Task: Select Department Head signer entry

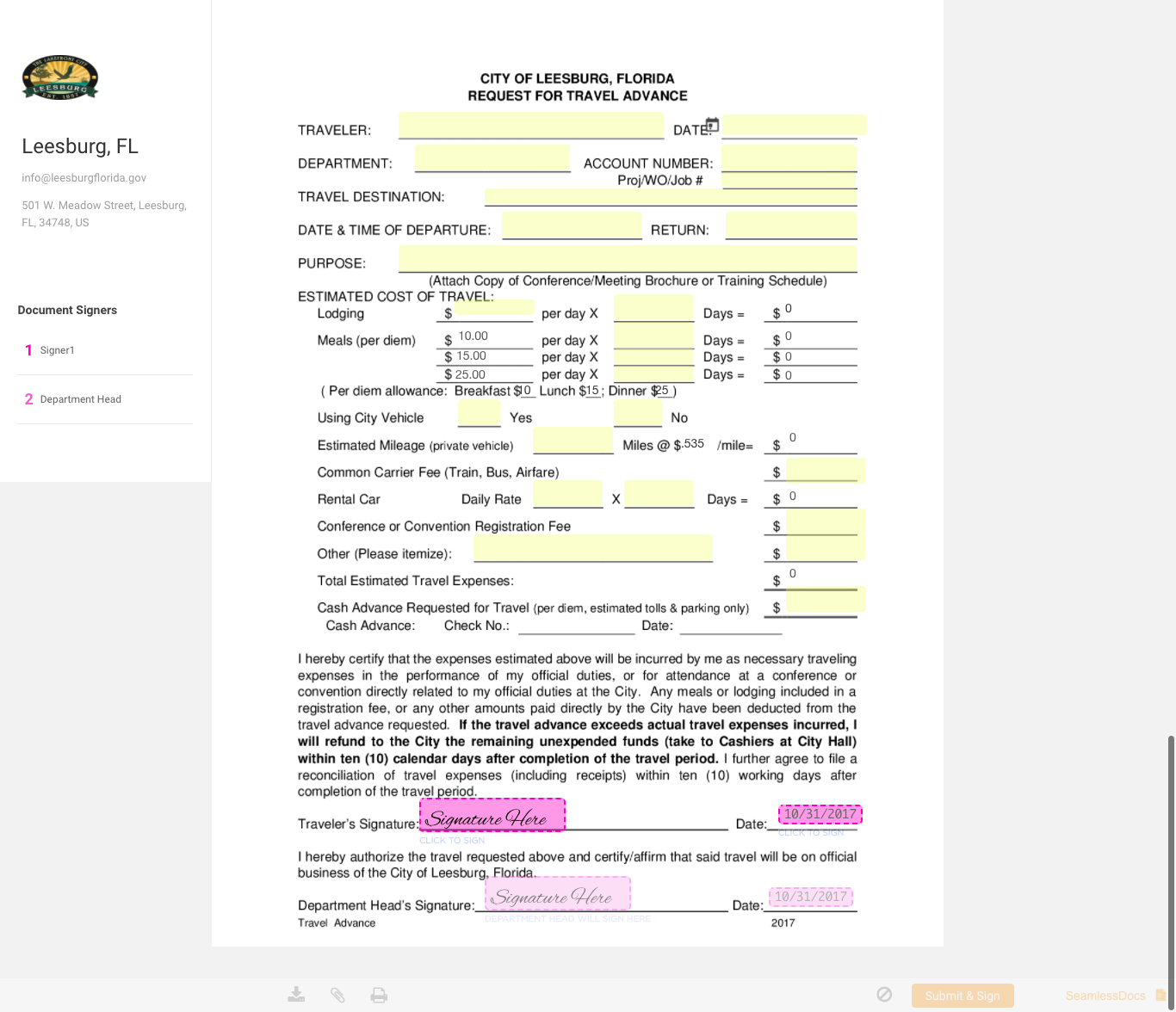Action: [105, 399]
